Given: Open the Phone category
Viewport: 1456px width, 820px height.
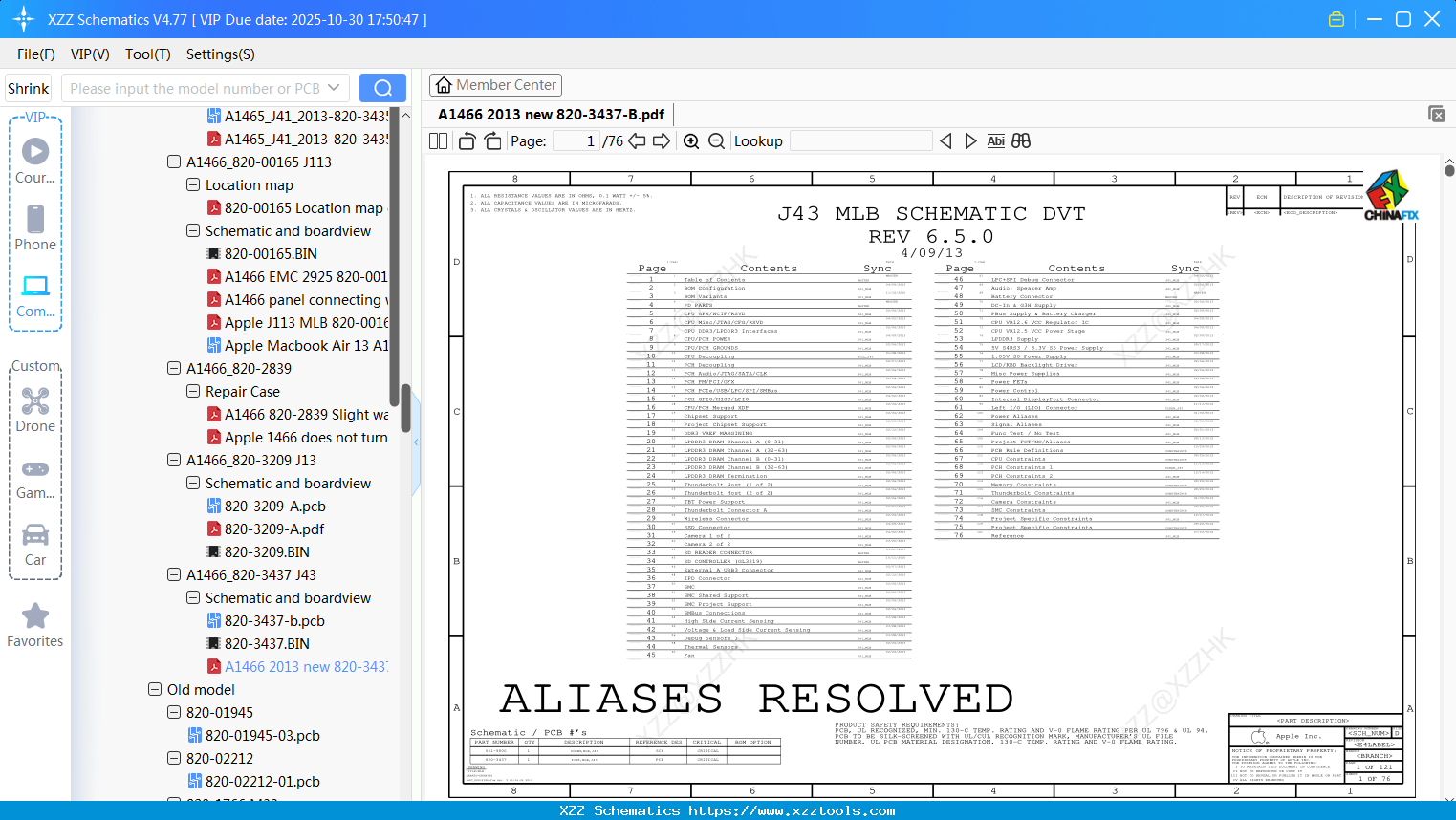Looking at the screenshot, I should 35,228.
